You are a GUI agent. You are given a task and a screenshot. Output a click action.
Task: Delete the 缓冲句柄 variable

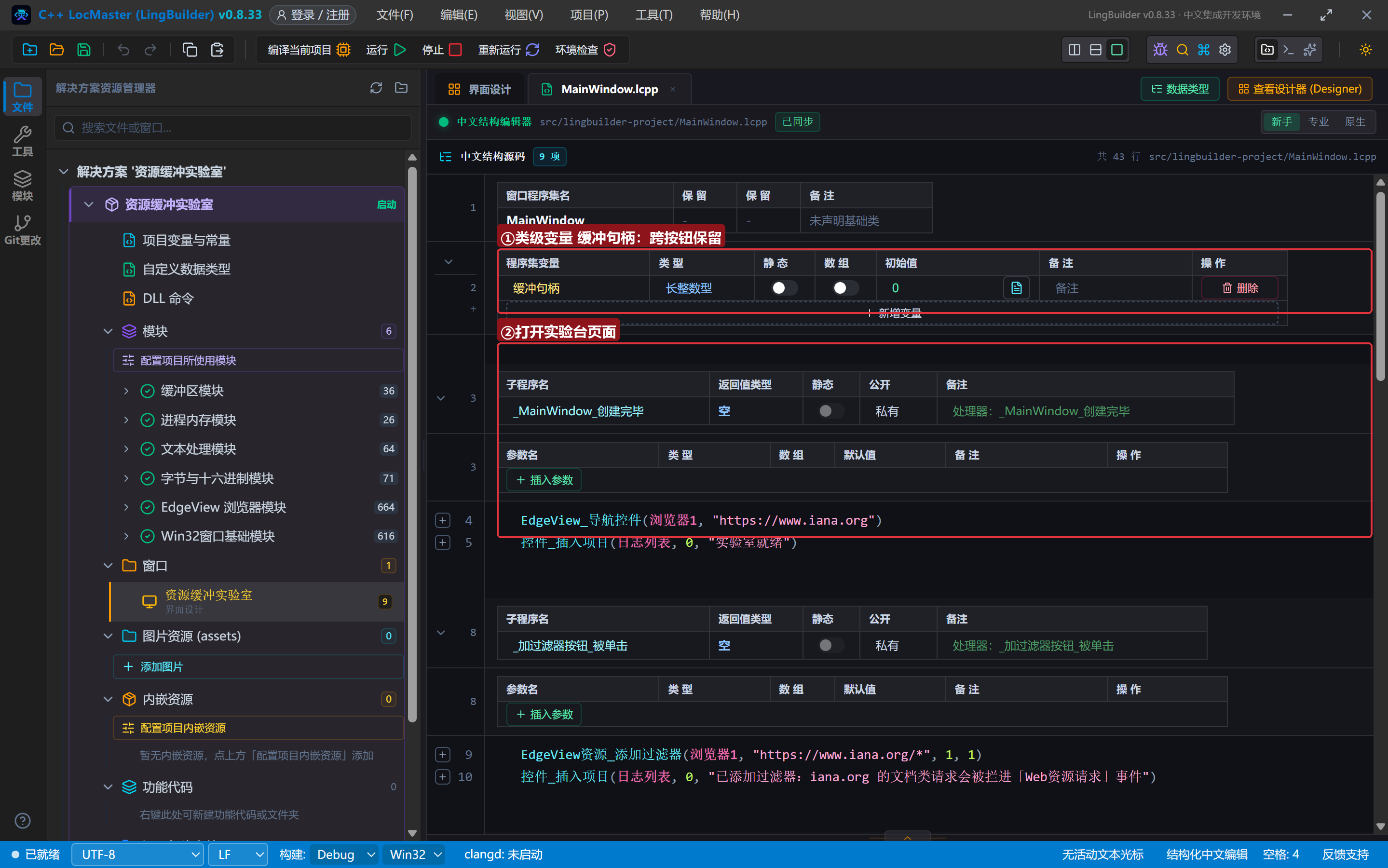[x=1240, y=287]
